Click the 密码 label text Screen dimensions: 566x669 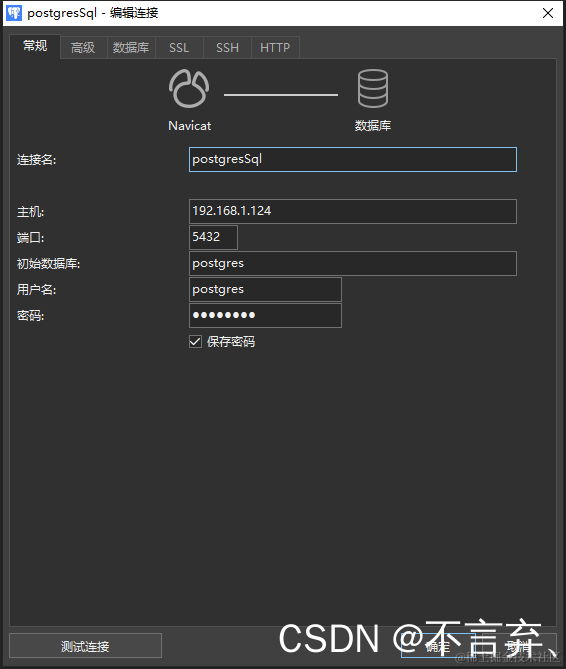click(x=30, y=316)
